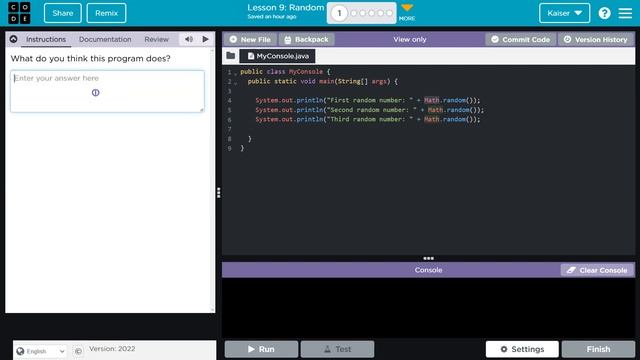640x360 pixels.
Task: Click the 'View only' label
Action: [409, 40]
